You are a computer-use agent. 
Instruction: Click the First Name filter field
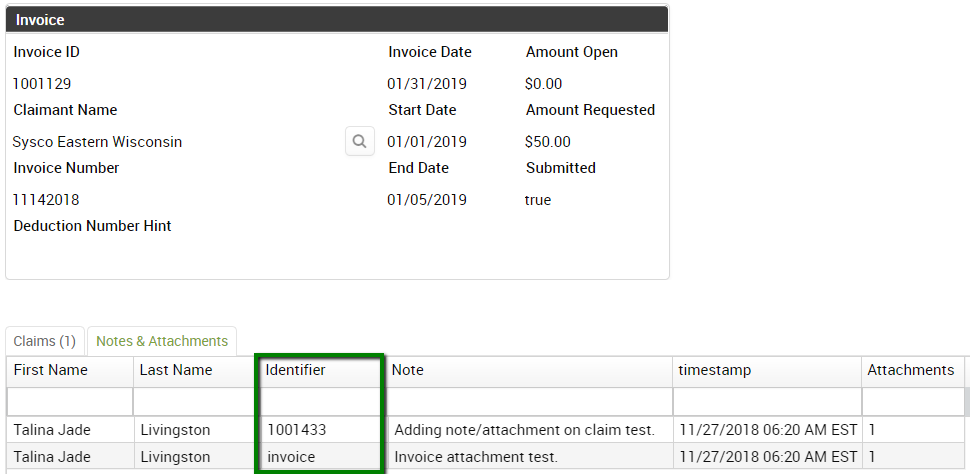click(x=70, y=402)
